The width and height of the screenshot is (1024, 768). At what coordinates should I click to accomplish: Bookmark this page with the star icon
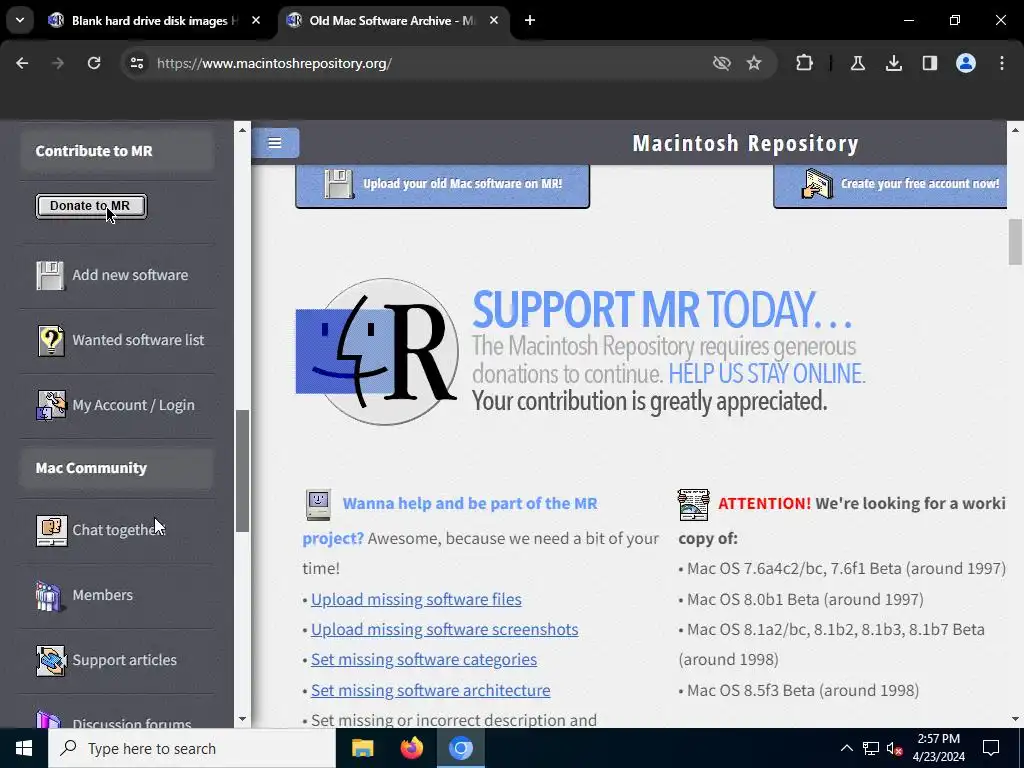(754, 63)
